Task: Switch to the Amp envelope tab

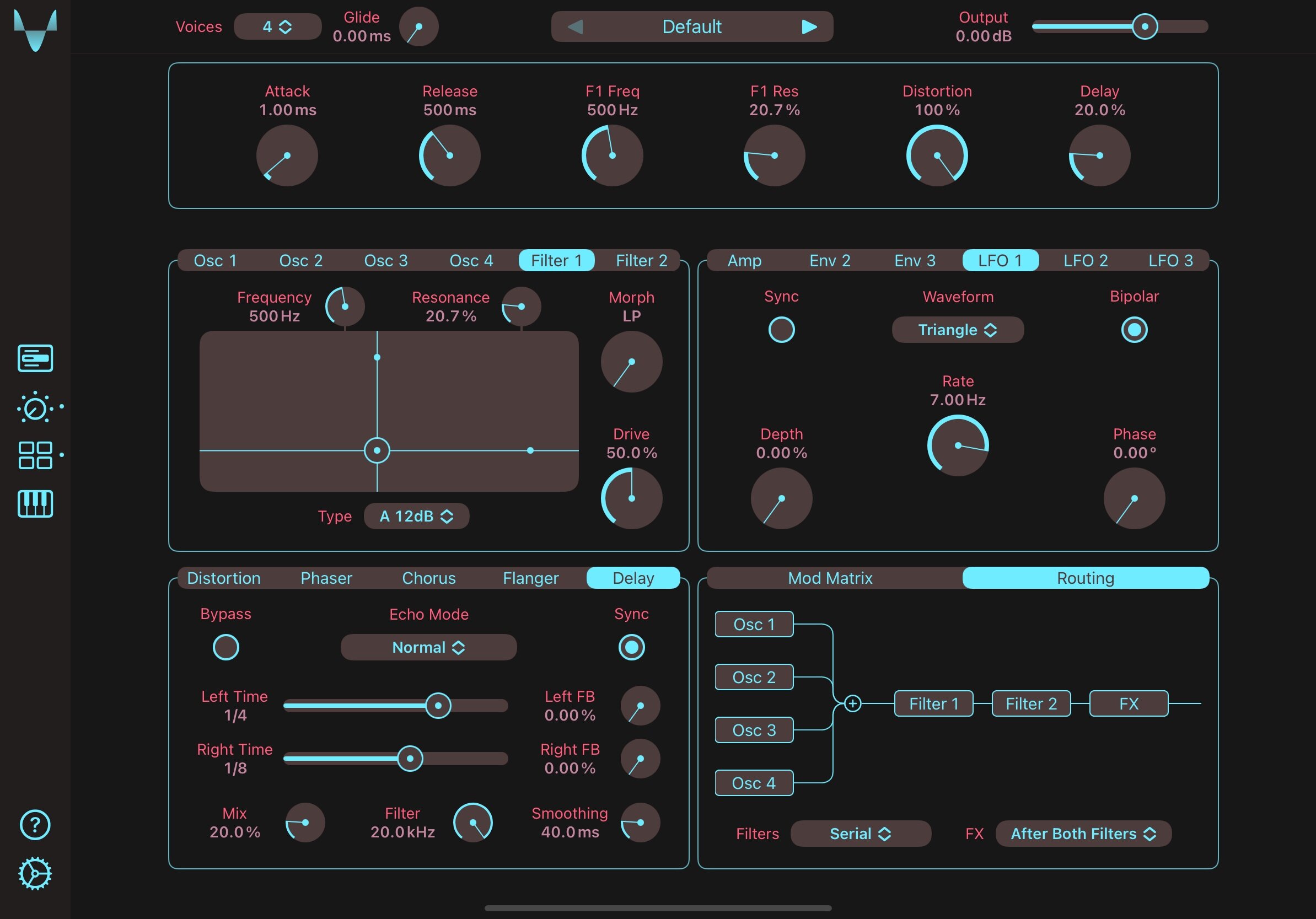Action: [x=744, y=261]
